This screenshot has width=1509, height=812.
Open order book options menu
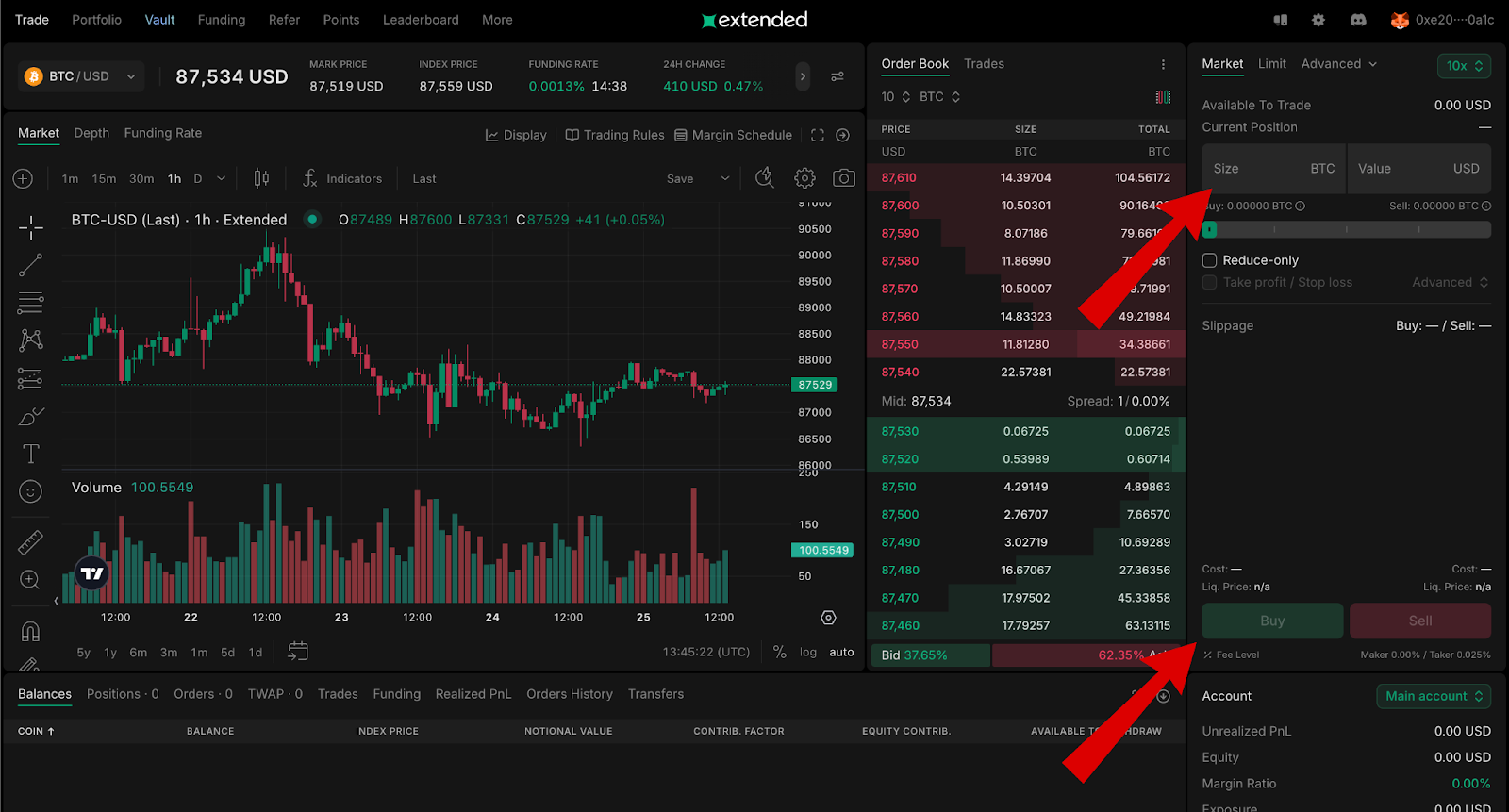coord(1163,64)
